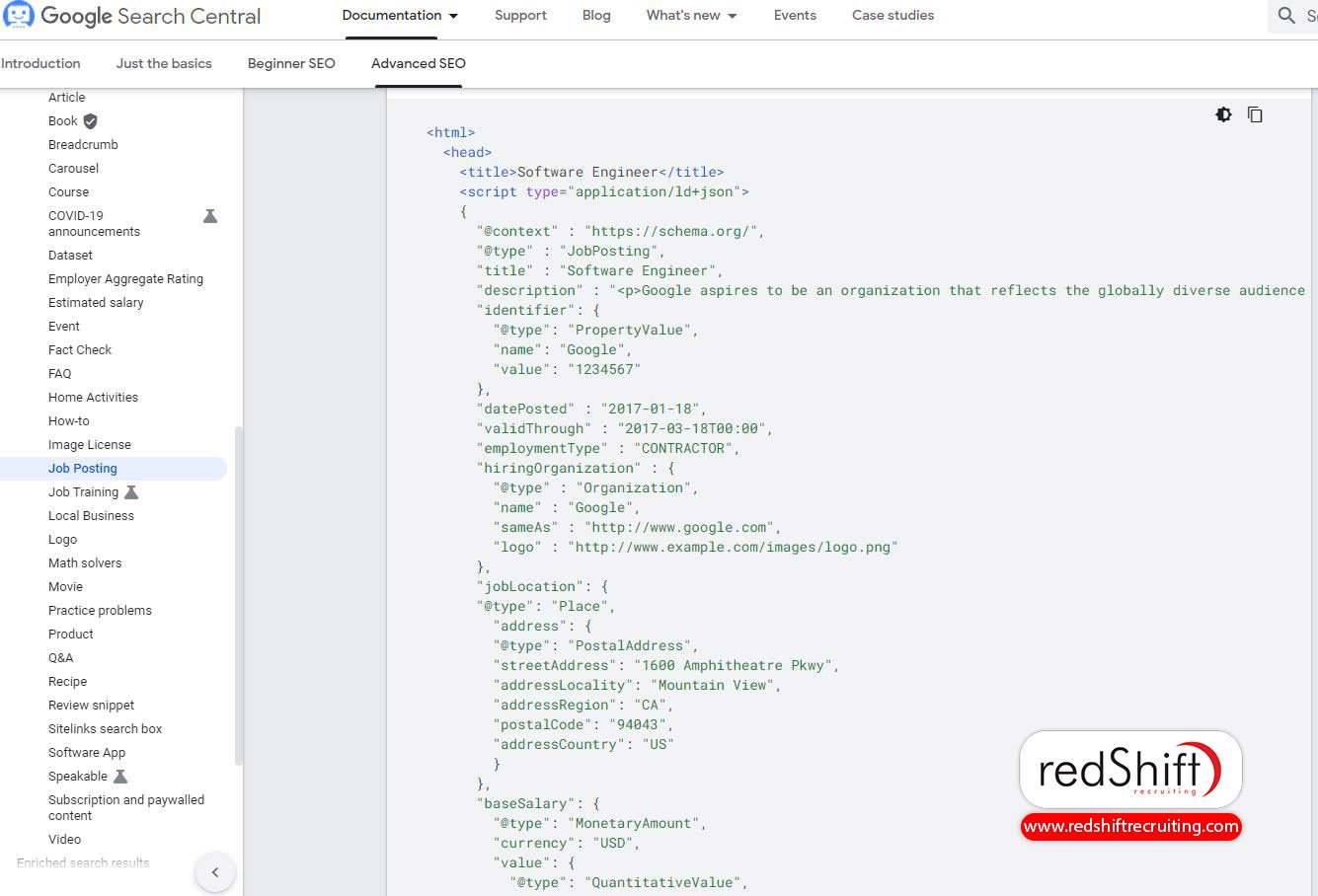Open the Video sidebar link

pos(65,840)
